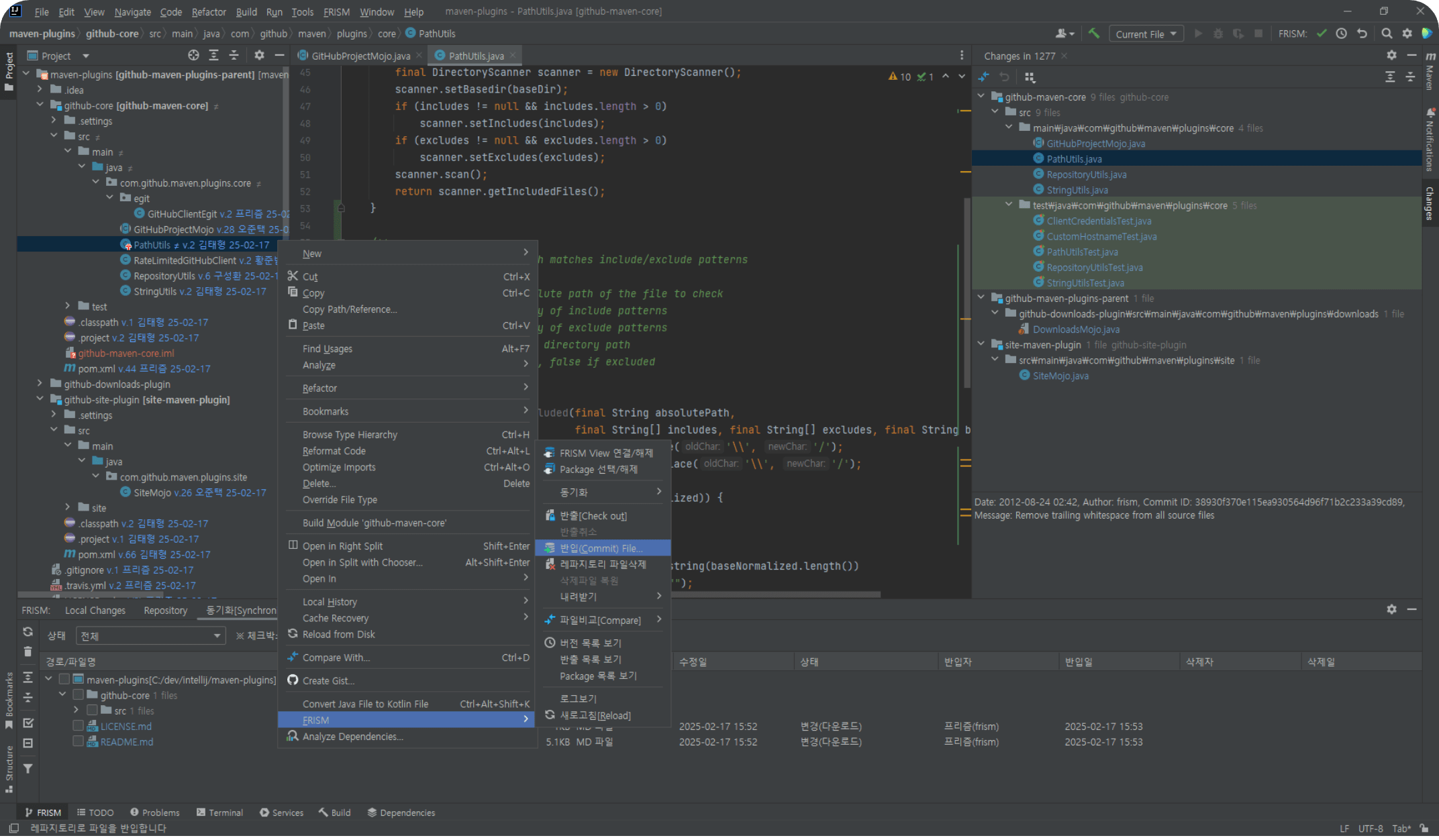Click Collapse All icon in Project panel header
Image resolution: width=1439 pixels, height=840 pixels.
pos(234,55)
